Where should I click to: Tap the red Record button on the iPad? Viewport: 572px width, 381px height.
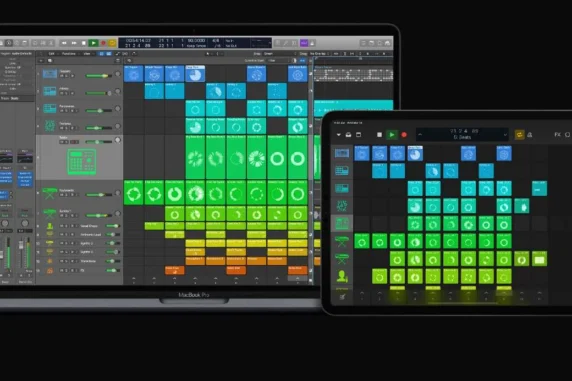404,135
